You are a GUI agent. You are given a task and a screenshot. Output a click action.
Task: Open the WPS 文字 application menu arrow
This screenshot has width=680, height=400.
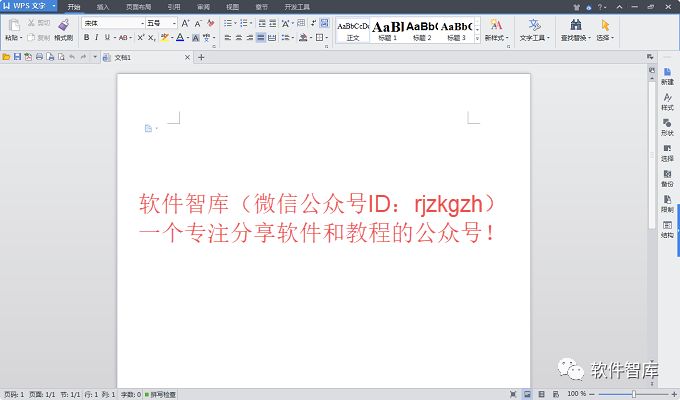[x=54, y=6]
